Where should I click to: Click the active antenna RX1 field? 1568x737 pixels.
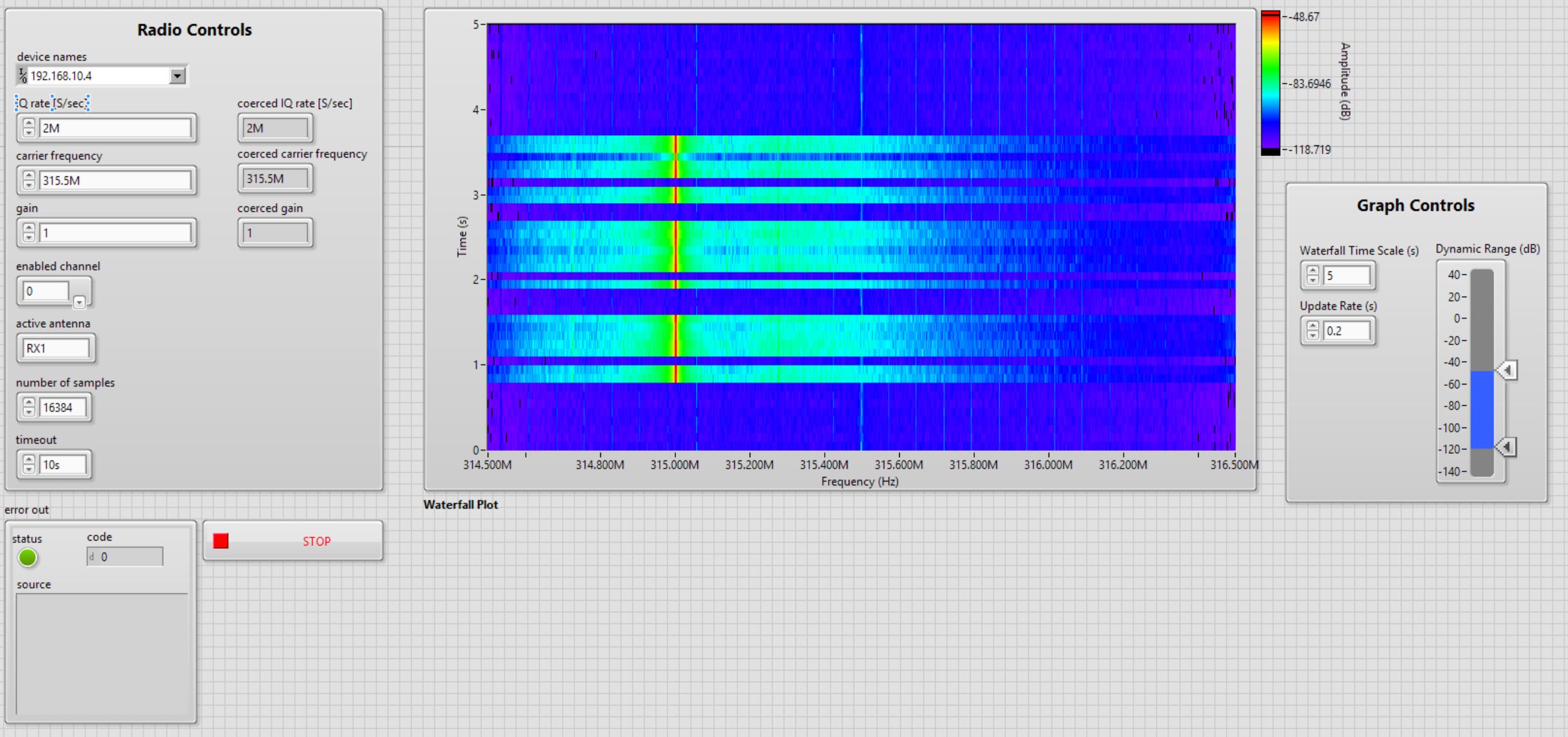coord(56,348)
